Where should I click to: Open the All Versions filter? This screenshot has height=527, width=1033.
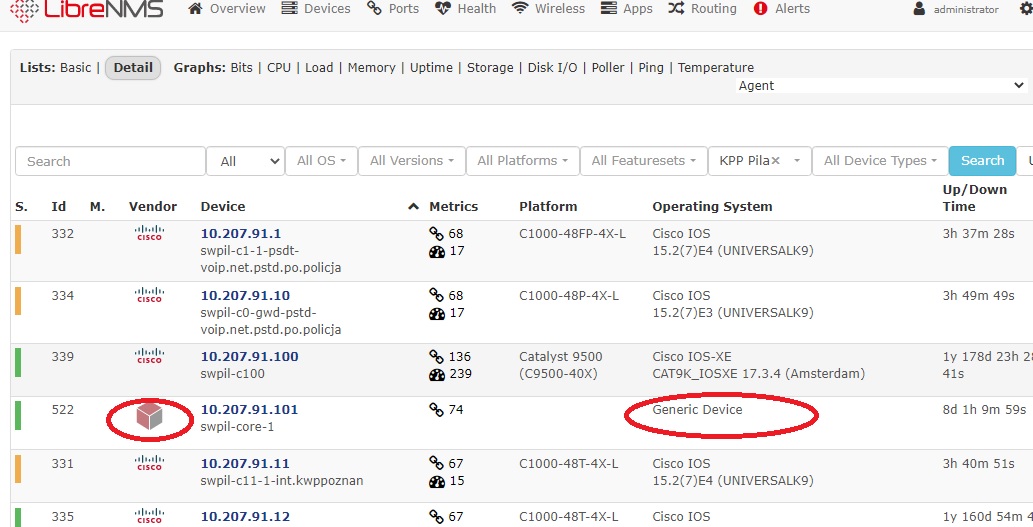(412, 161)
